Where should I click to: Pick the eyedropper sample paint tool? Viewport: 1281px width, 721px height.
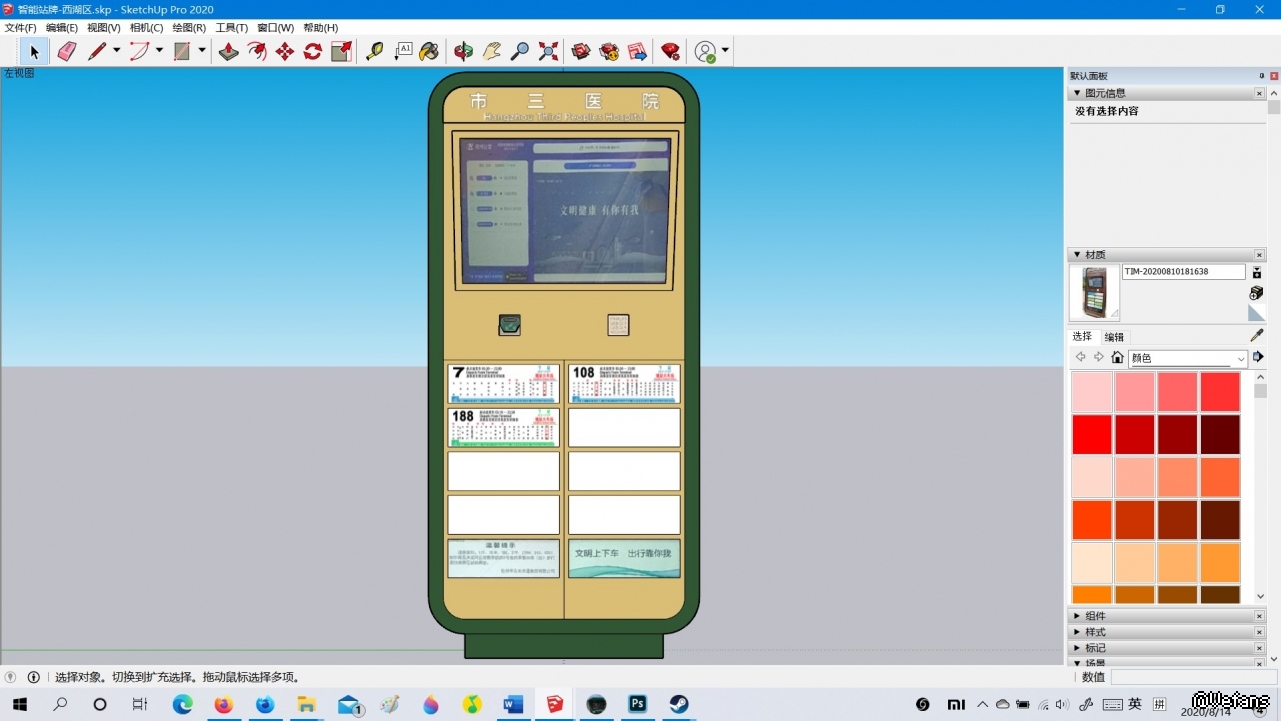click(1257, 336)
